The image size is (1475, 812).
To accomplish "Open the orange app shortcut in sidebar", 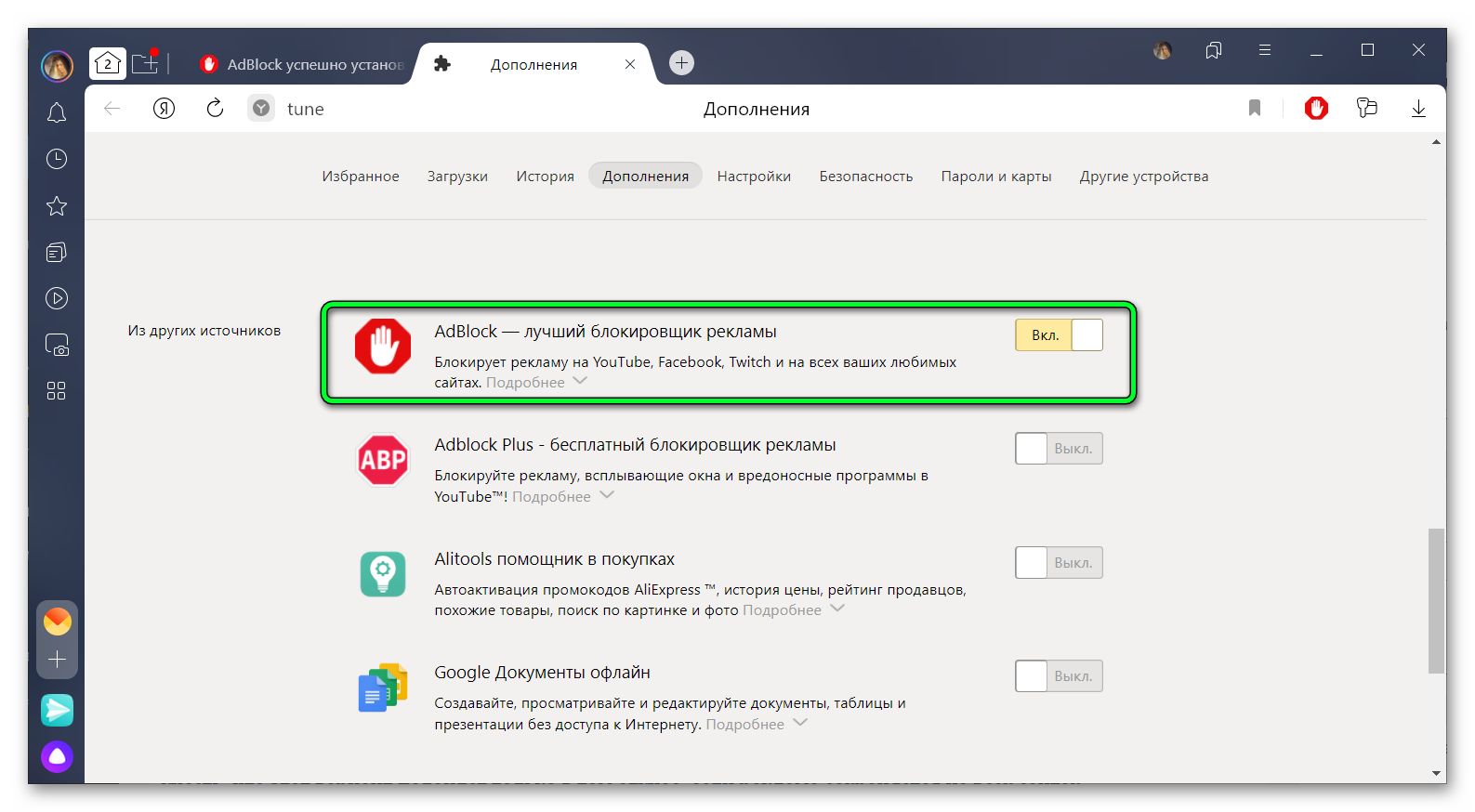I will pyautogui.click(x=58, y=621).
